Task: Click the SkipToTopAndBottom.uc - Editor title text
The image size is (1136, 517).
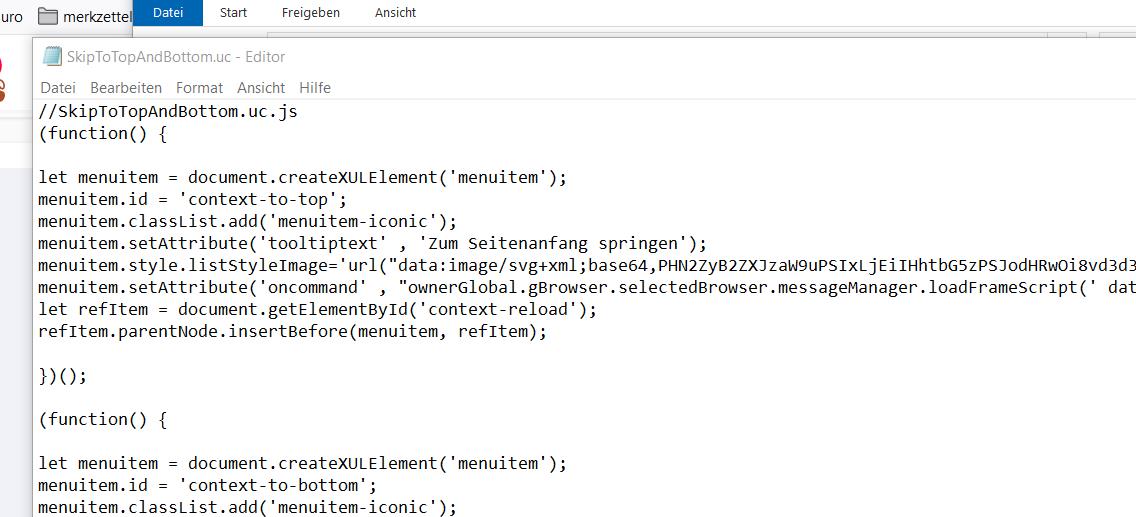Action: pyautogui.click(x=176, y=57)
